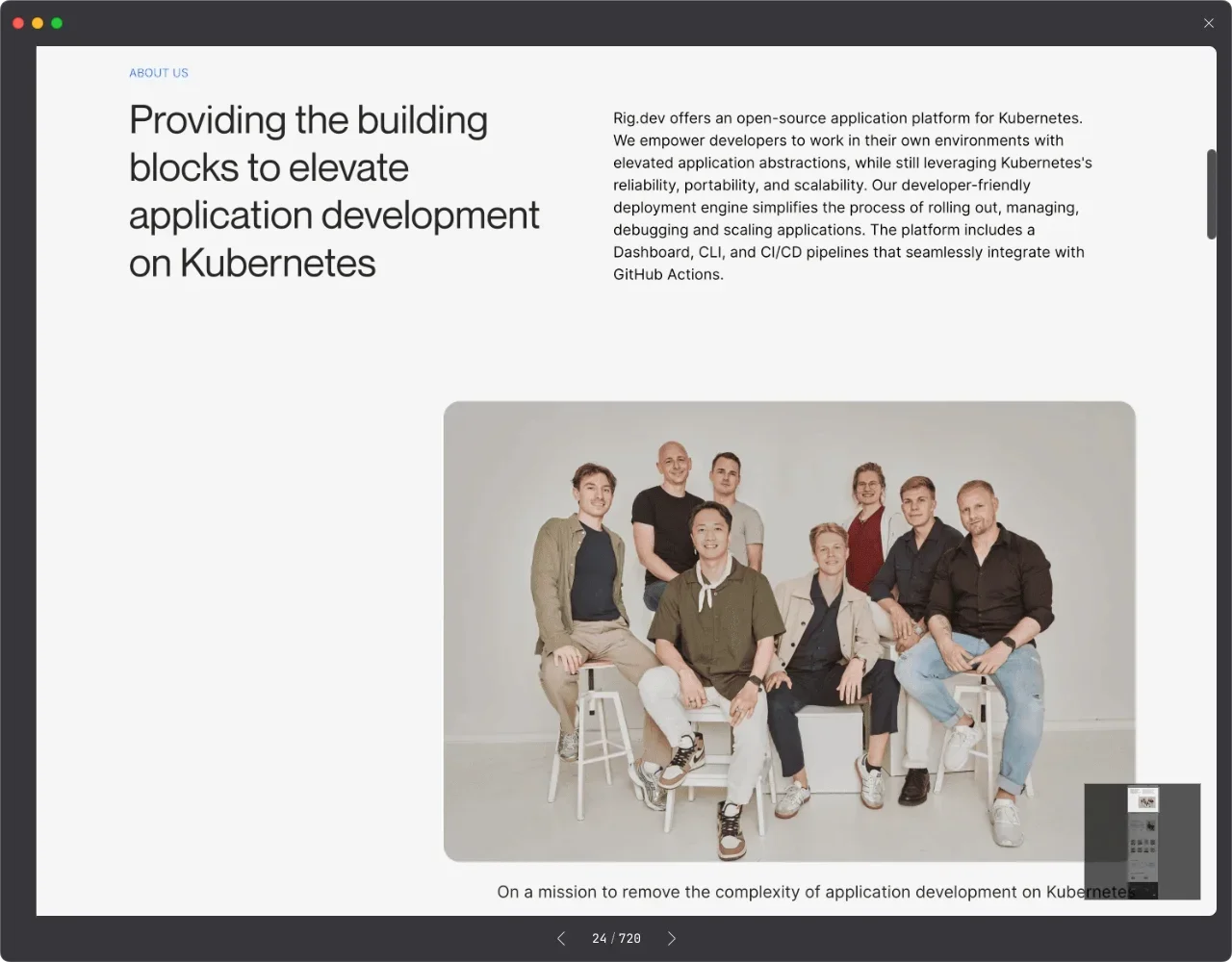Click the vertical scrollbar thumb
1232x962 pixels.
pos(1212,194)
